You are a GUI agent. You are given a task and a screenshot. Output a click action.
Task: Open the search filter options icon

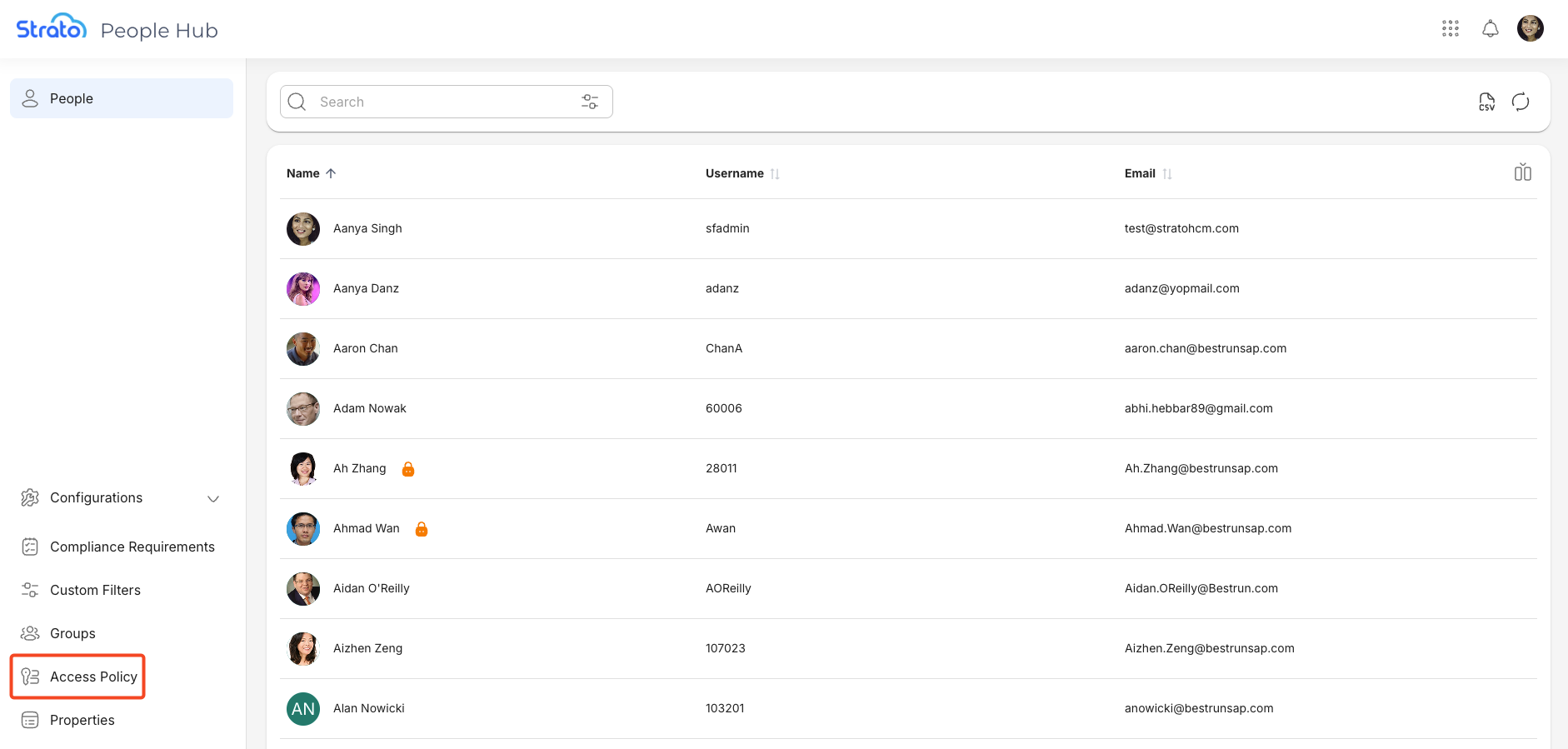tap(590, 102)
